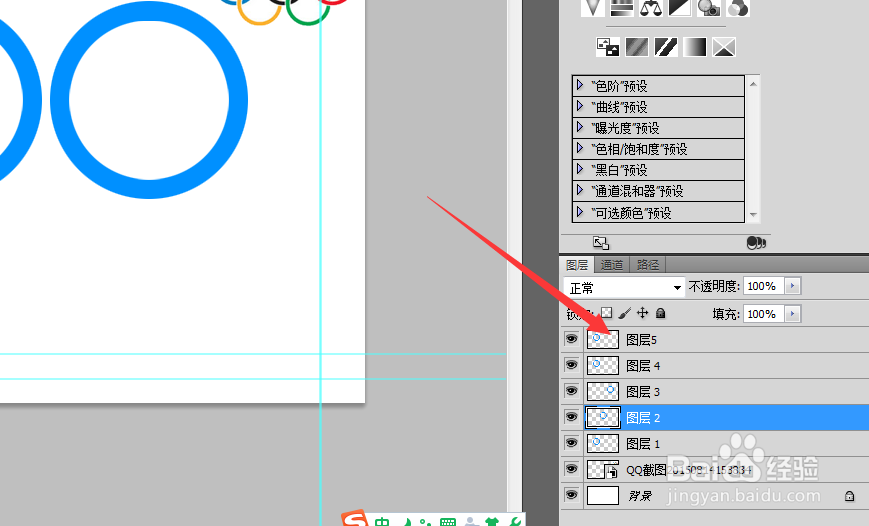Add a Vibrance adjustment layer
Screen dimensions: 869x526
592,8
